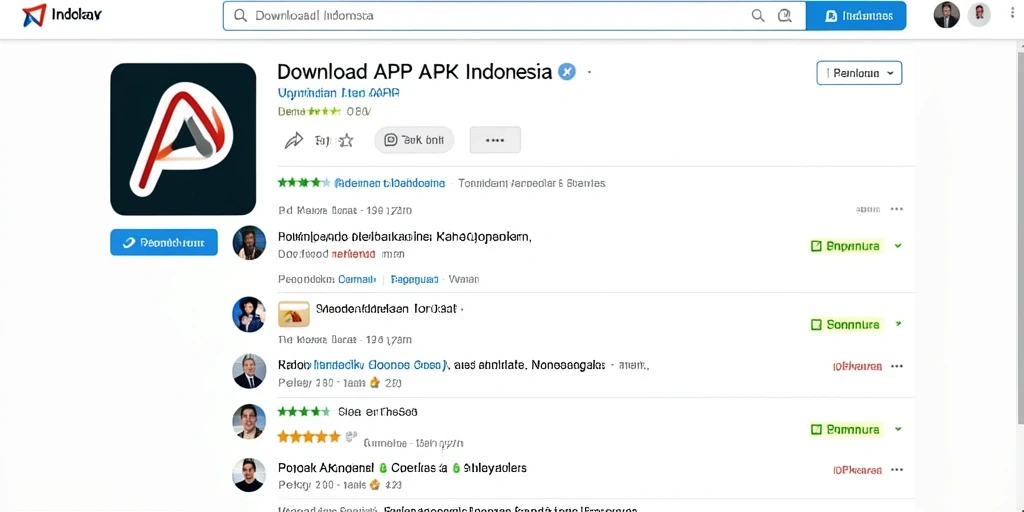This screenshot has height=512, width=1024.
Task: Click the orange five-star rating under 'Slea enTheSes'
Action: coord(310,436)
